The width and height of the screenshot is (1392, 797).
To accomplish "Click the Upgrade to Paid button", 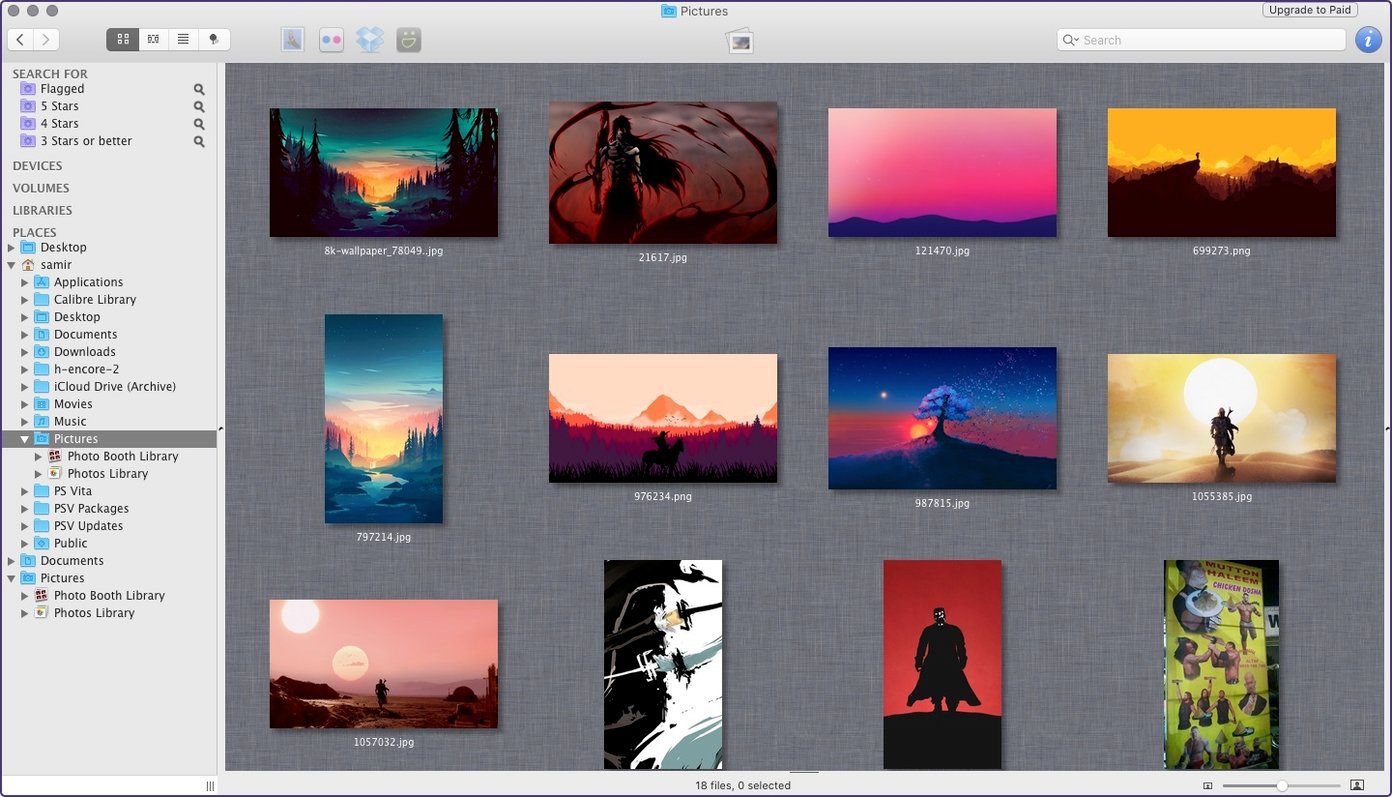I will click(1310, 10).
